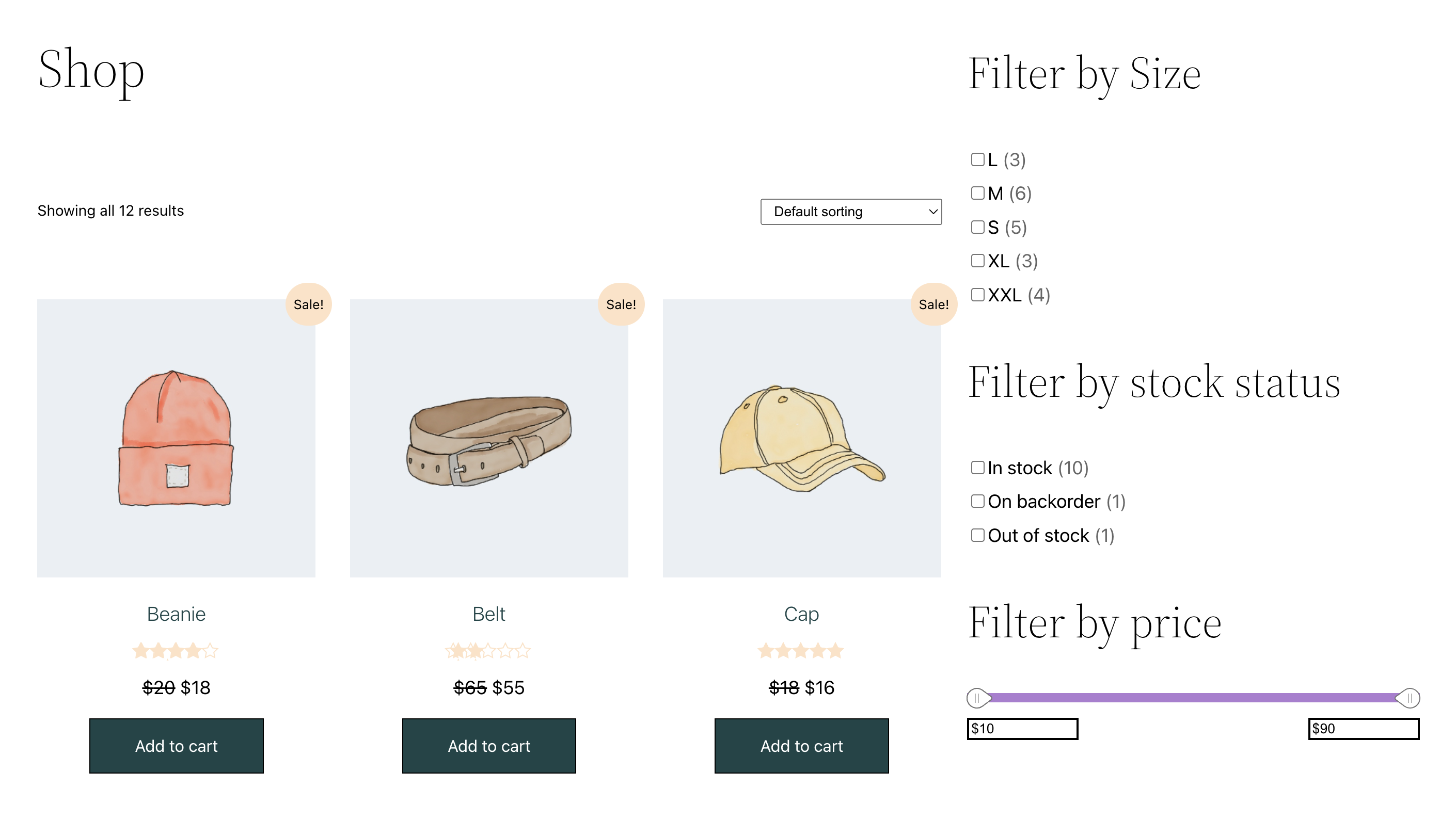Select the $90 maximum price field

(1364, 728)
